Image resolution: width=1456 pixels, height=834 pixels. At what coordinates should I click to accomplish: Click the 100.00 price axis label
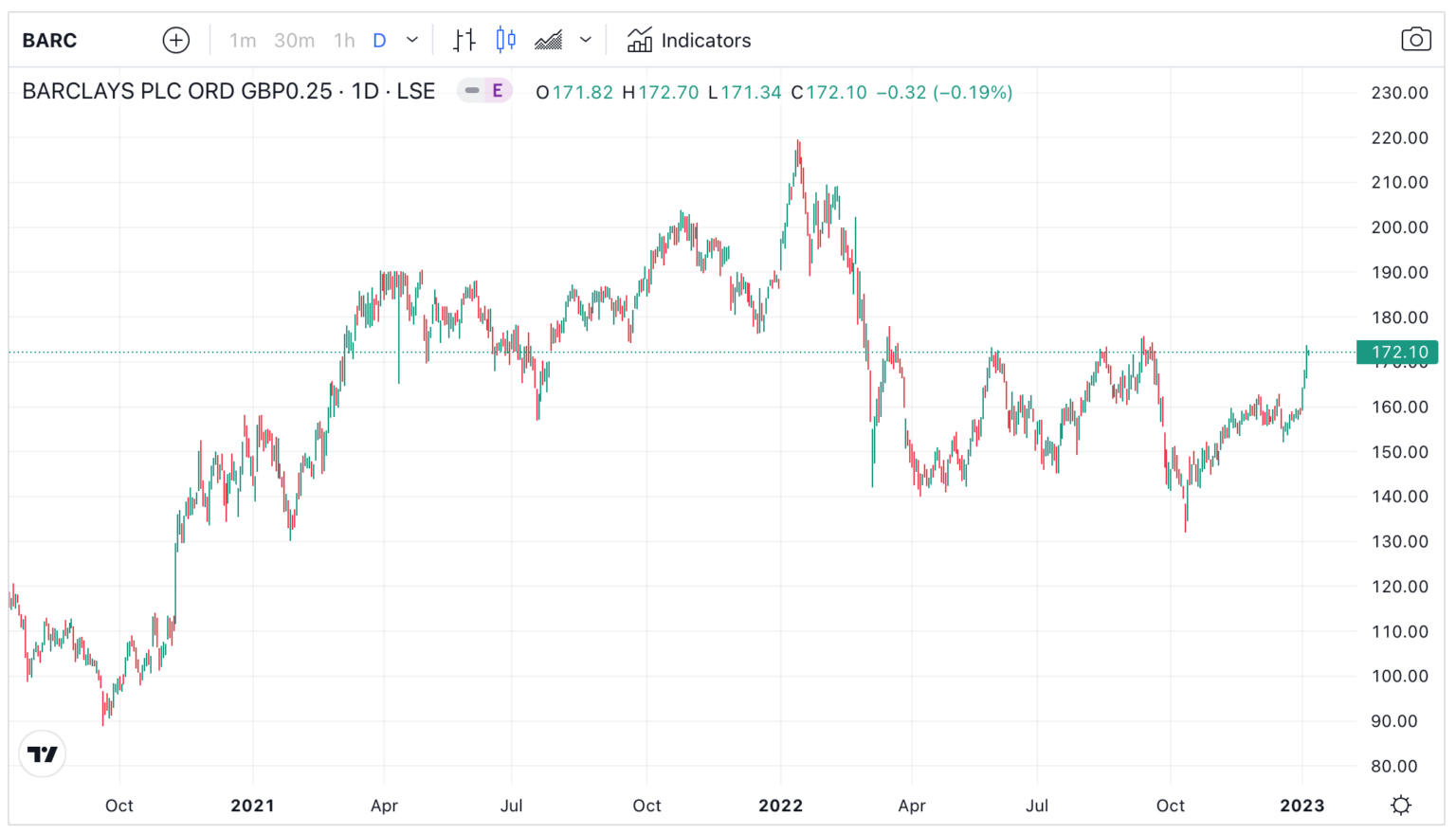[1400, 677]
